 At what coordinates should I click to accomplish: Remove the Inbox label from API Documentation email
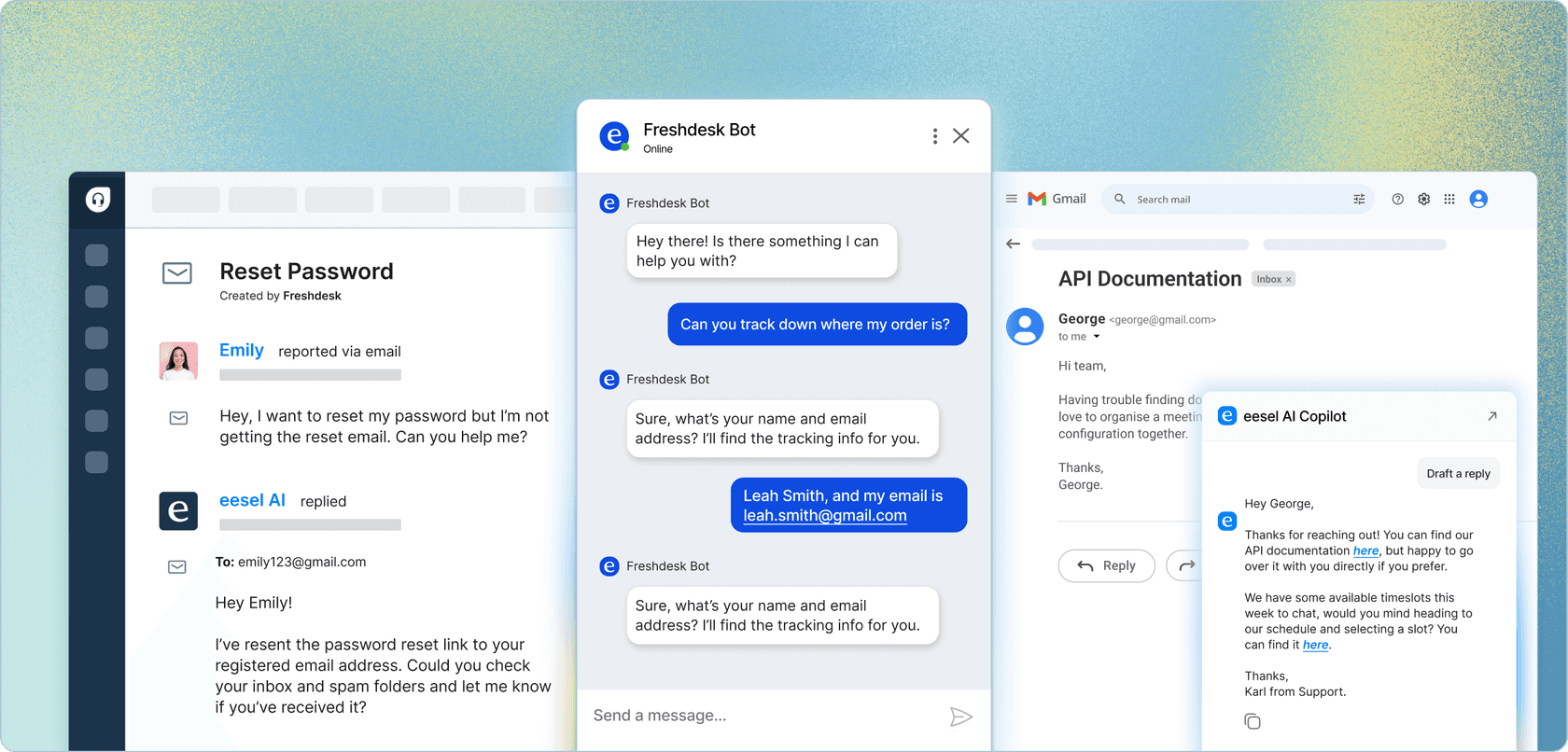tap(1289, 280)
